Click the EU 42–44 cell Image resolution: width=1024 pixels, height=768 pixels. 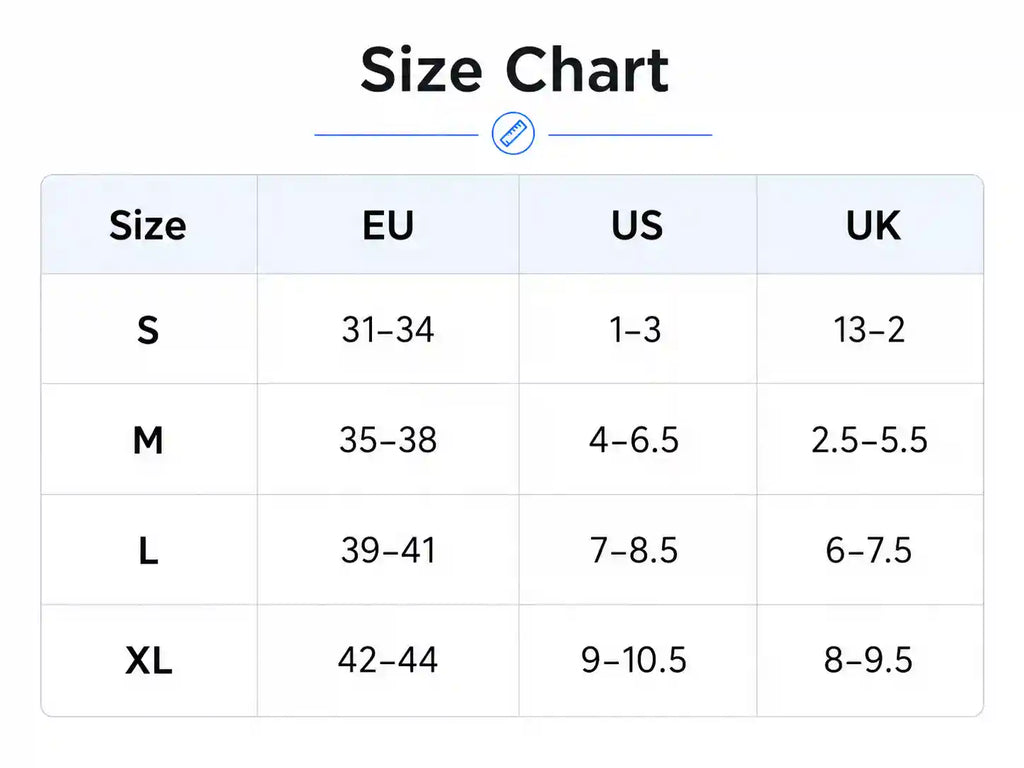point(388,660)
